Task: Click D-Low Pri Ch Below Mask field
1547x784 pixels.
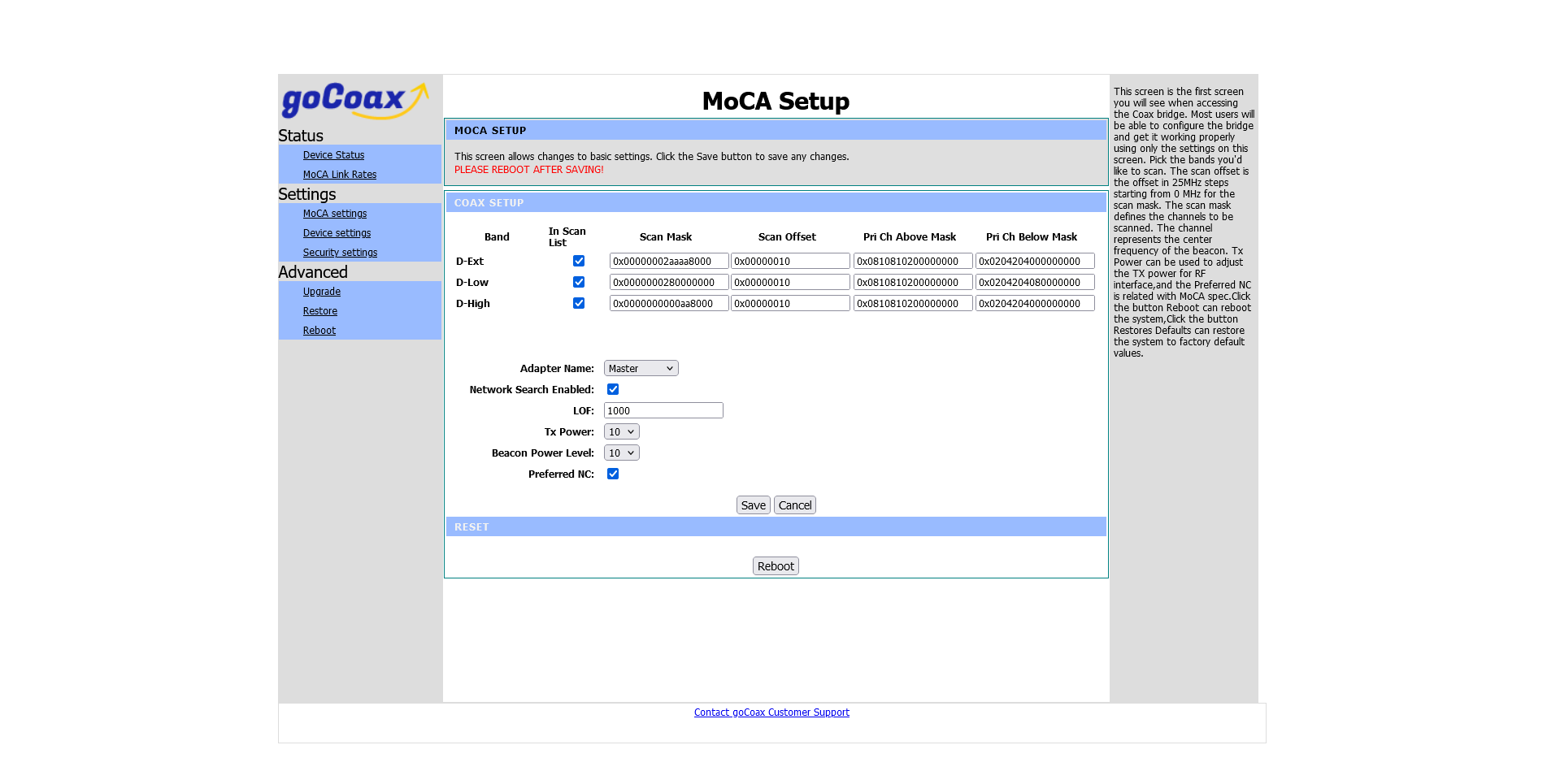Action: point(1035,282)
